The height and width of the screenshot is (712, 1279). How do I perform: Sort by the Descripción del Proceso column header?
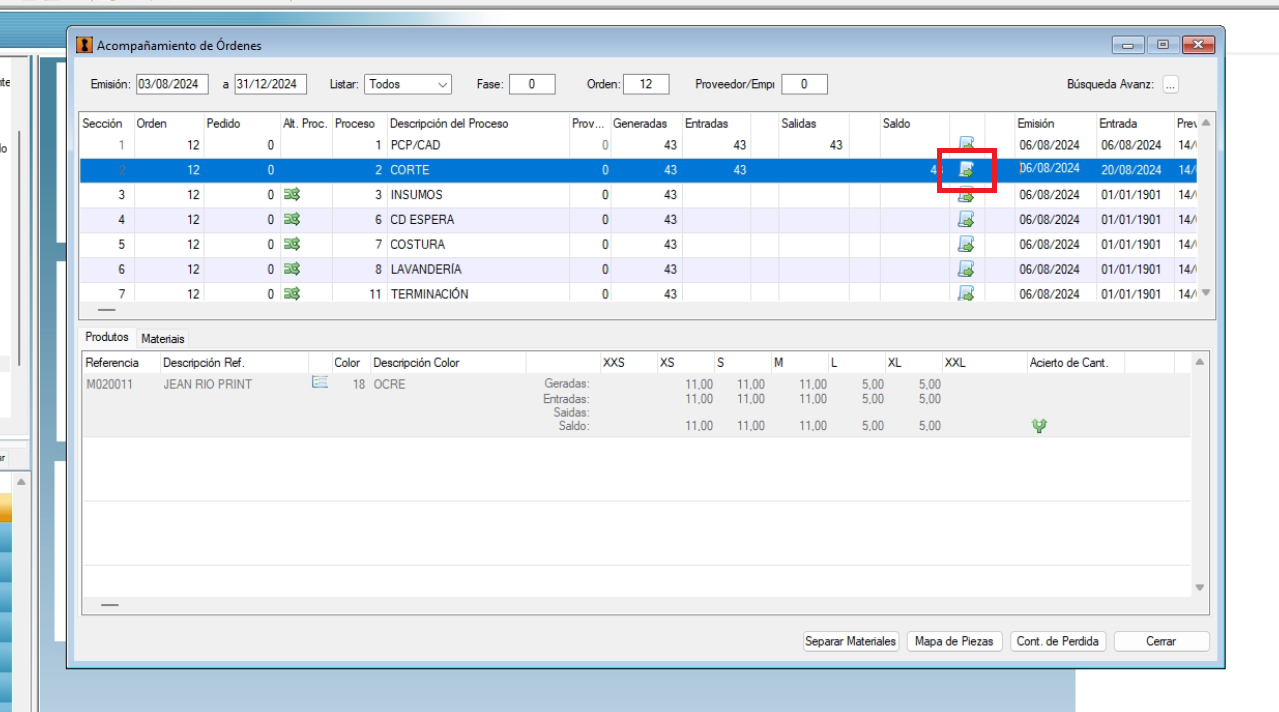pyautogui.click(x=477, y=124)
